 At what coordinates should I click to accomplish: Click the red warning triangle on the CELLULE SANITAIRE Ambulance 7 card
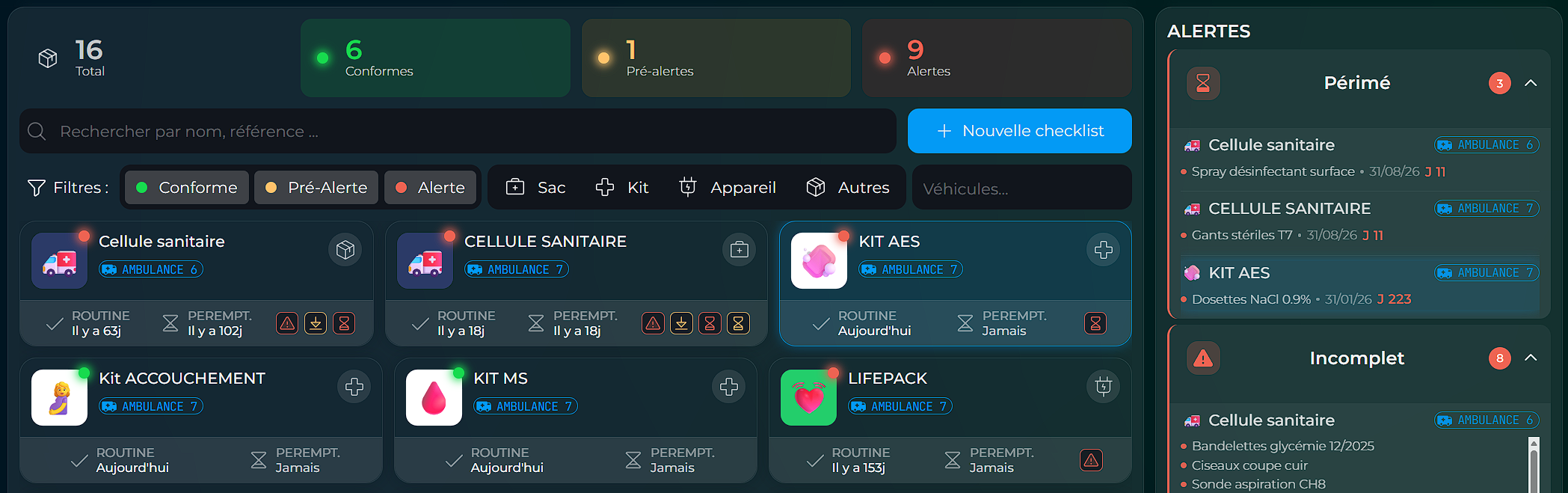(653, 323)
